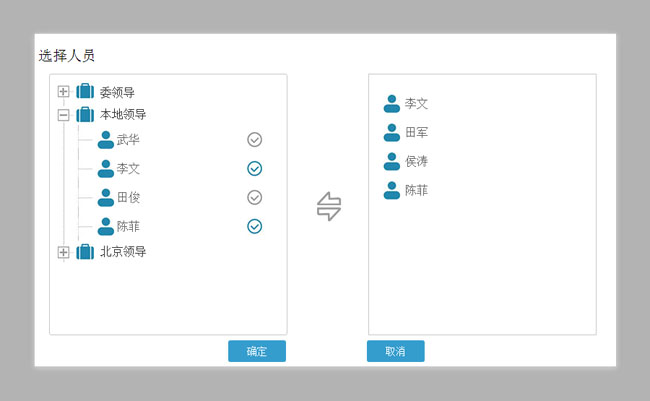Click the briefcase icon beside 本地领导
Image resolution: width=650 pixels, height=401 pixels.
[85, 115]
